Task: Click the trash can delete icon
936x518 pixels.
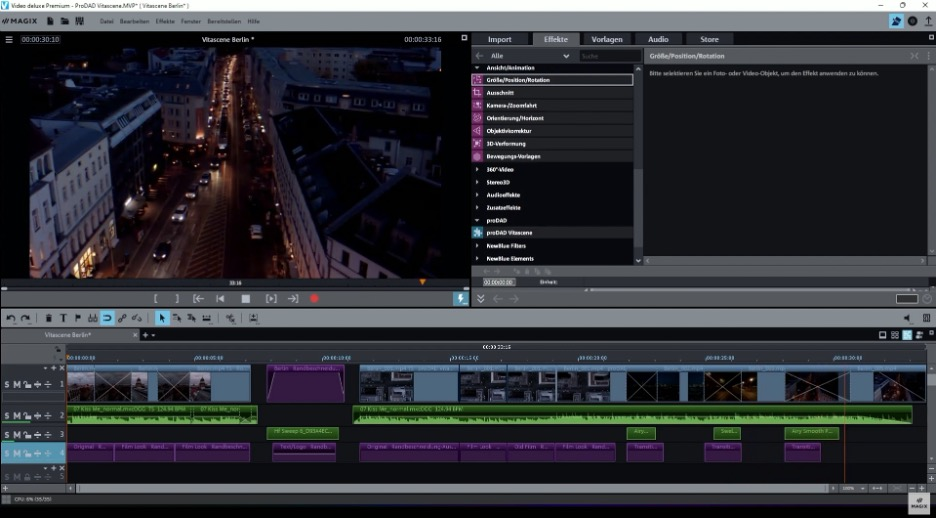Action: 49,318
